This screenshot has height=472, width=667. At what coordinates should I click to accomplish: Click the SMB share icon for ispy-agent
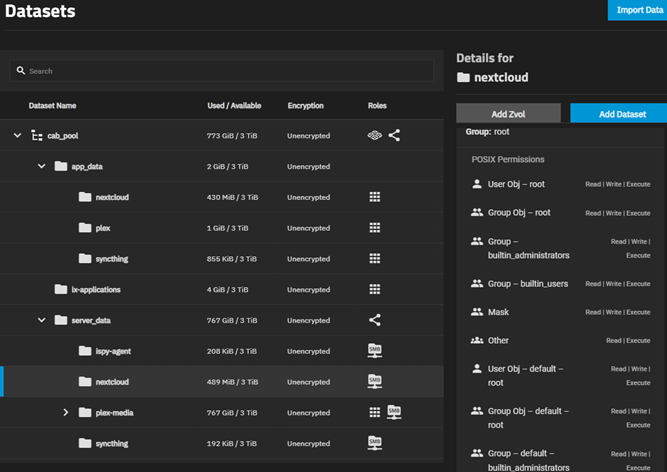[x=375, y=351]
